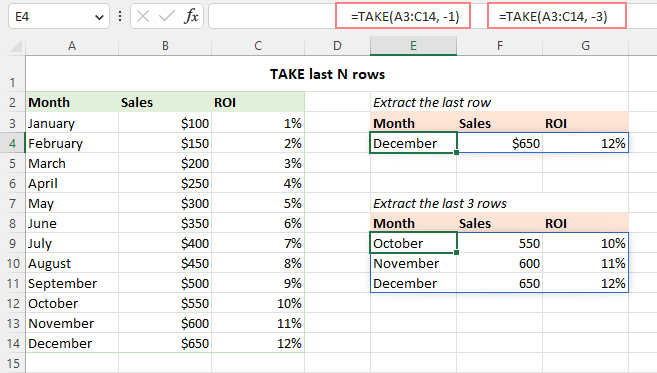Click the 550 cell in column F
657x373 pixels.
click(x=500, y=243)
